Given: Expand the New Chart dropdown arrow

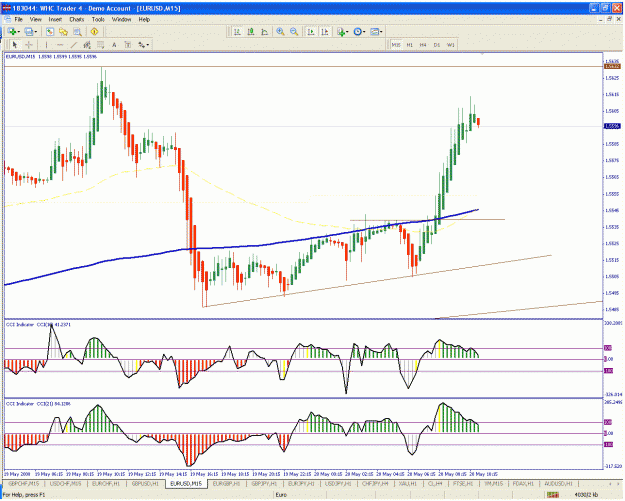Looking at the screenshot, I should tap(18, 32).
